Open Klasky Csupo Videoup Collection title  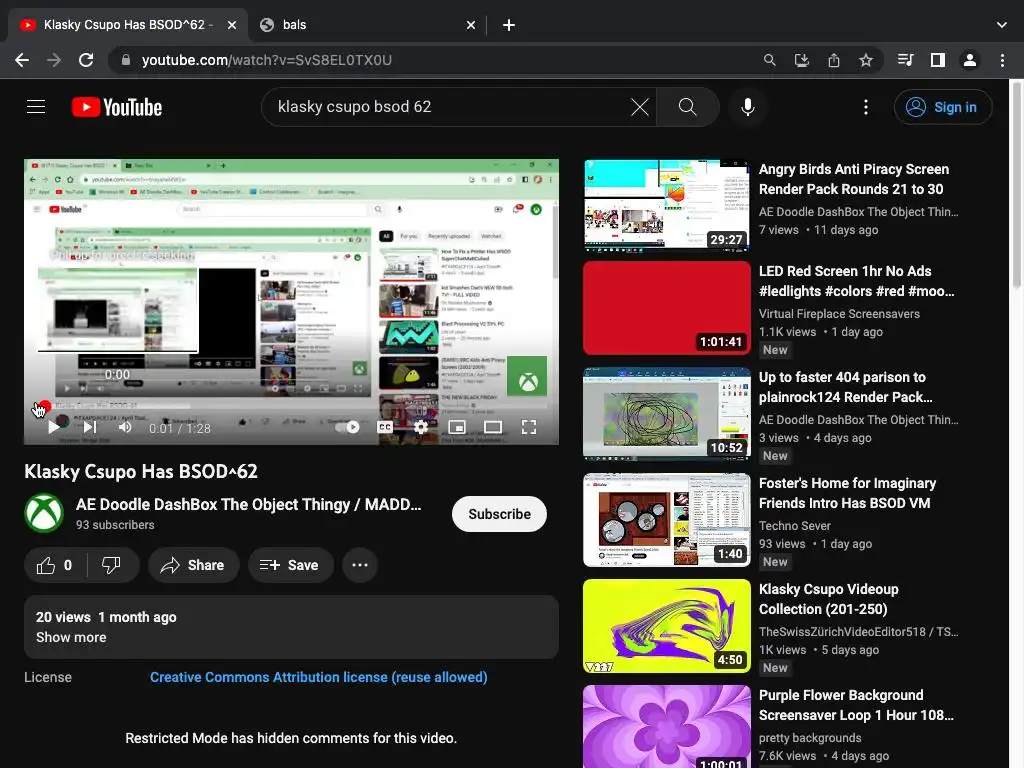[x=828, y=599]
